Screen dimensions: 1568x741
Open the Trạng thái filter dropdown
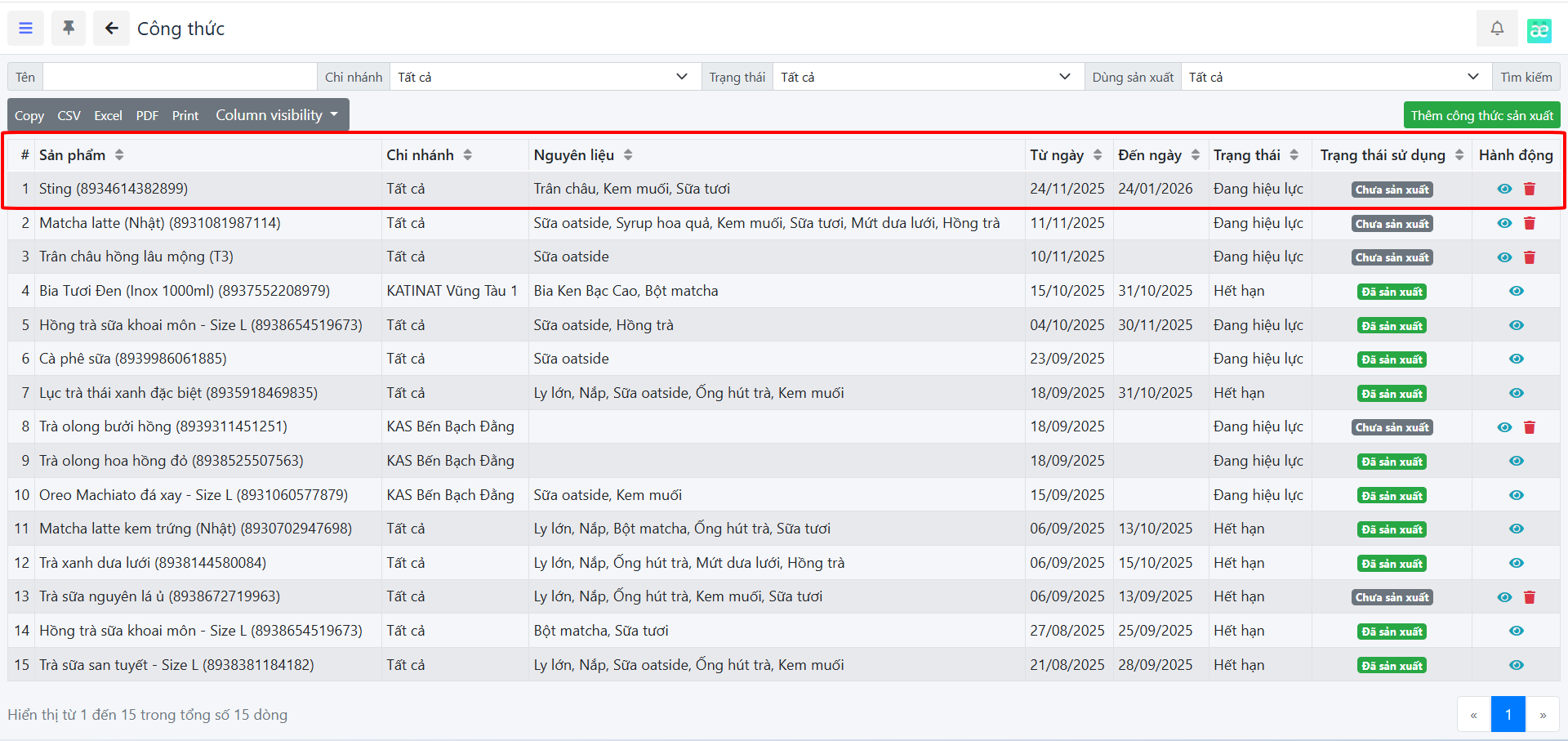[927, 77]
